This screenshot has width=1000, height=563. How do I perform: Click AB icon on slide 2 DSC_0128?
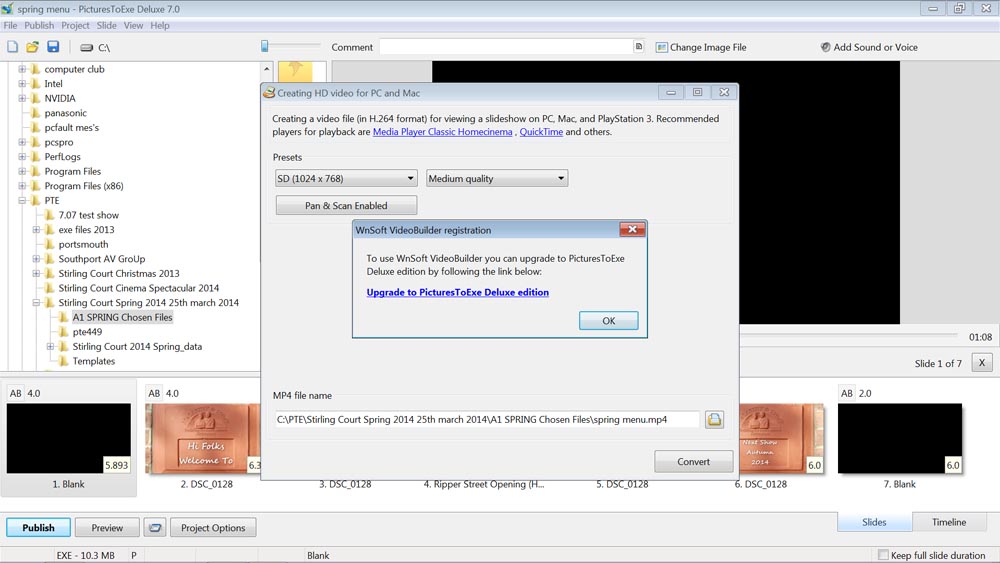(x=154, y=393)
